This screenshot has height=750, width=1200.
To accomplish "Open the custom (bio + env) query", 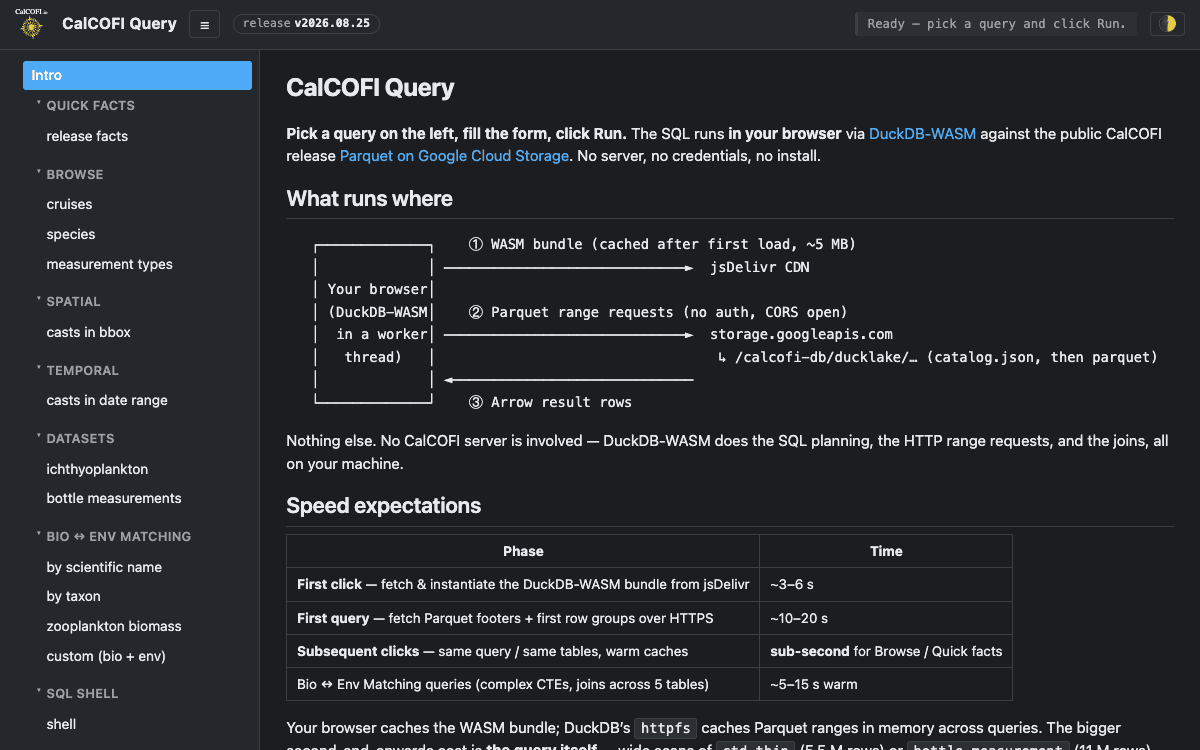I will [x=106, y=656].
